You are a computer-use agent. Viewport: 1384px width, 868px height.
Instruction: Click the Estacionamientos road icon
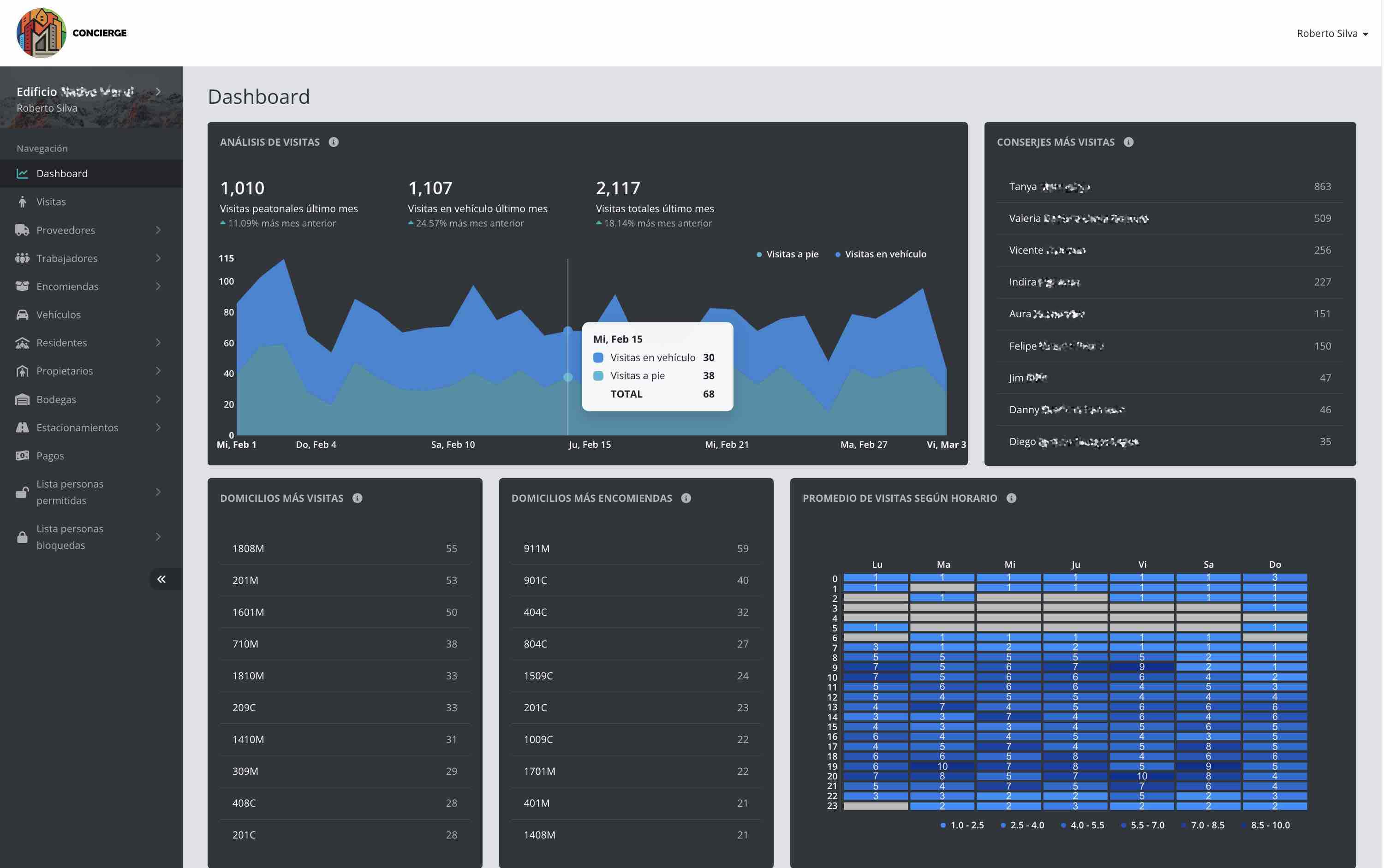click(x=23, y=427)
